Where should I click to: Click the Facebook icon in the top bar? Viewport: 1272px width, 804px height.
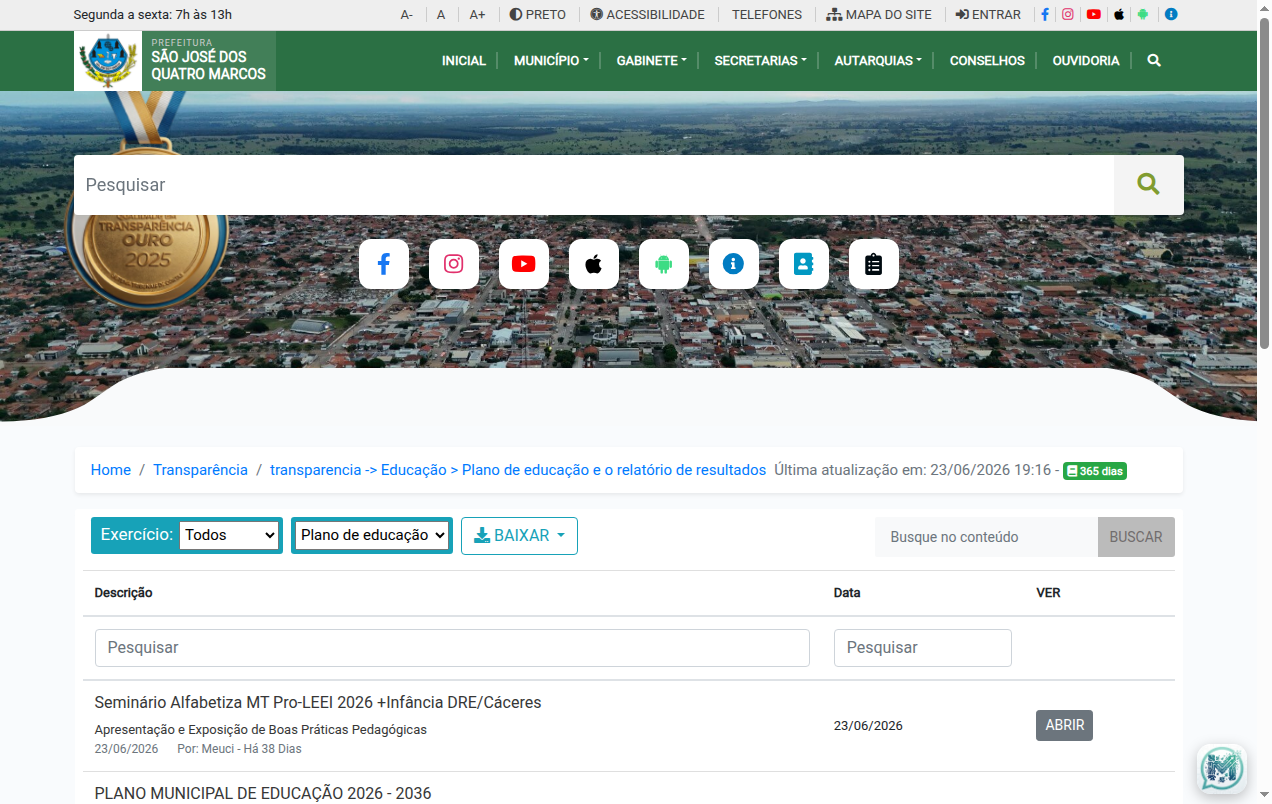[x=1045, y=15]
